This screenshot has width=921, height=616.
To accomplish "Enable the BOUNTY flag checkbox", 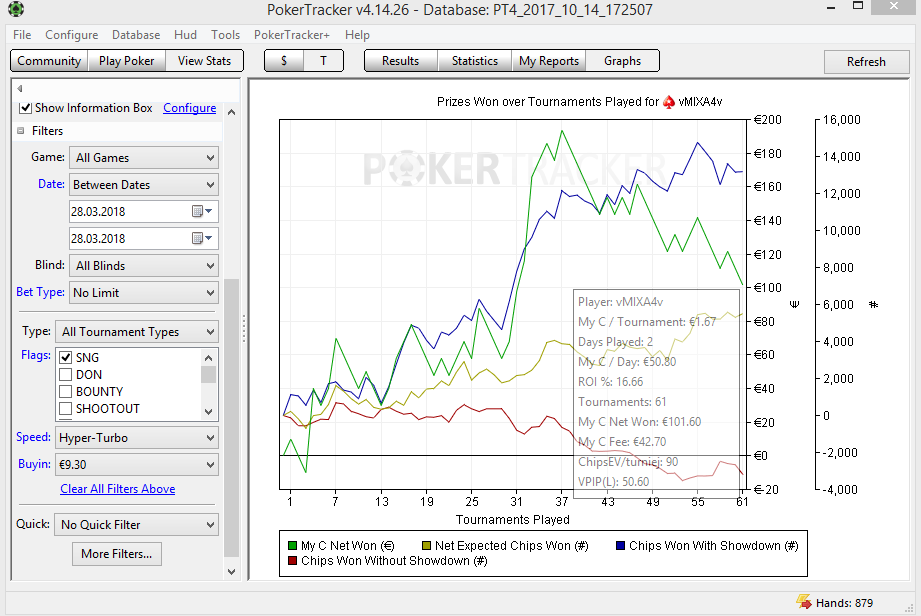I will (x=66, y=392).
